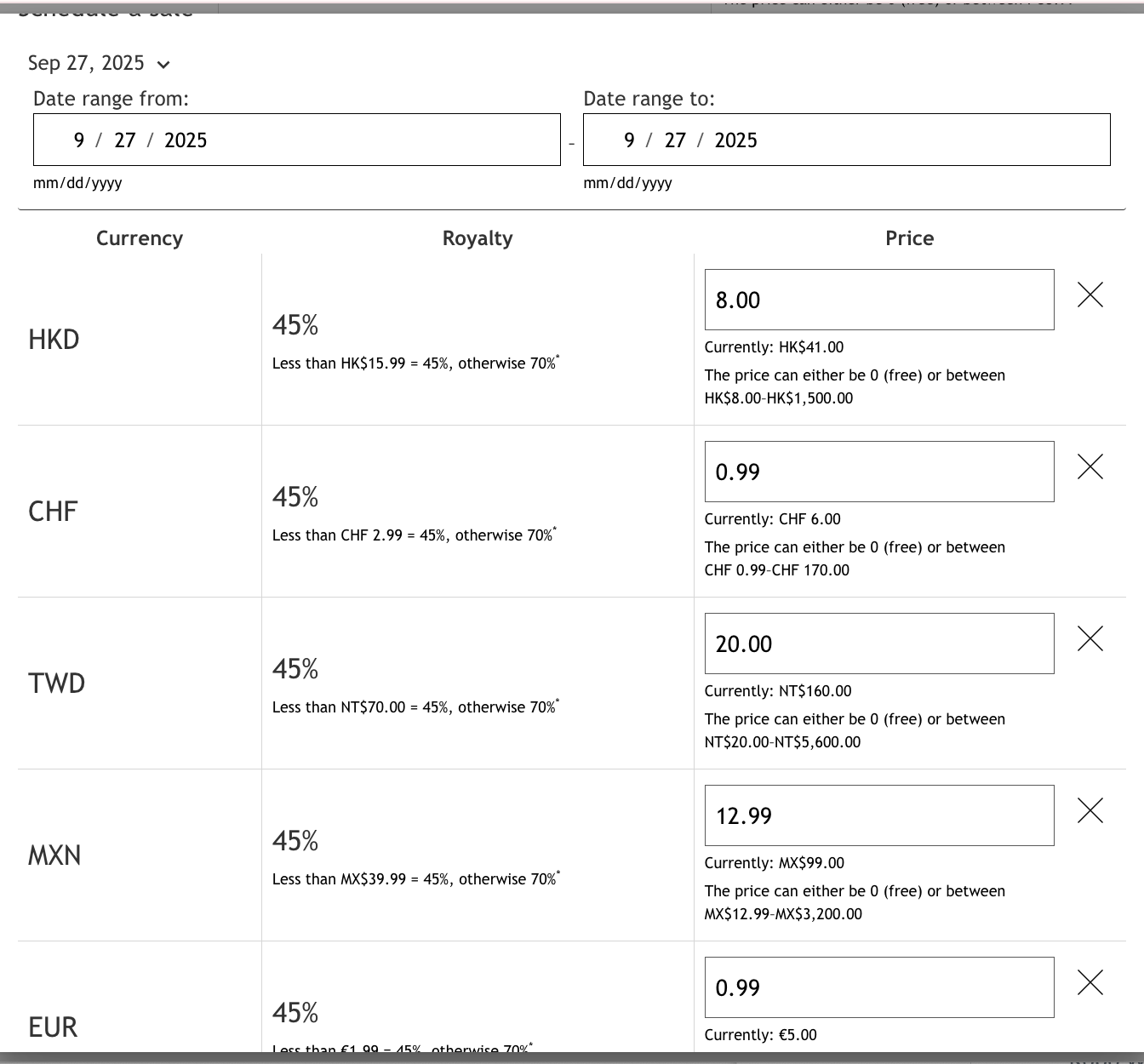Click the page scrollbar on the right edge
Viewport: 1144px width, 1064px height.
point(1139,532)
